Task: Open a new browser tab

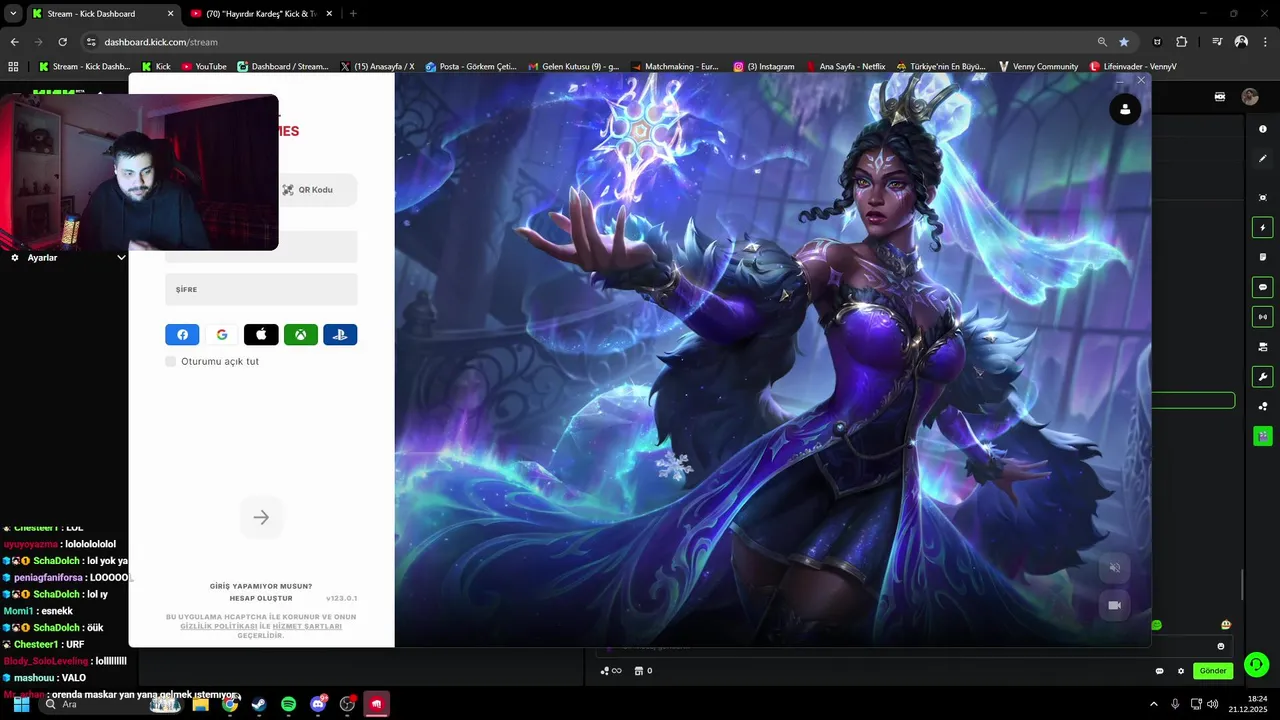Action: click(353, 14)
